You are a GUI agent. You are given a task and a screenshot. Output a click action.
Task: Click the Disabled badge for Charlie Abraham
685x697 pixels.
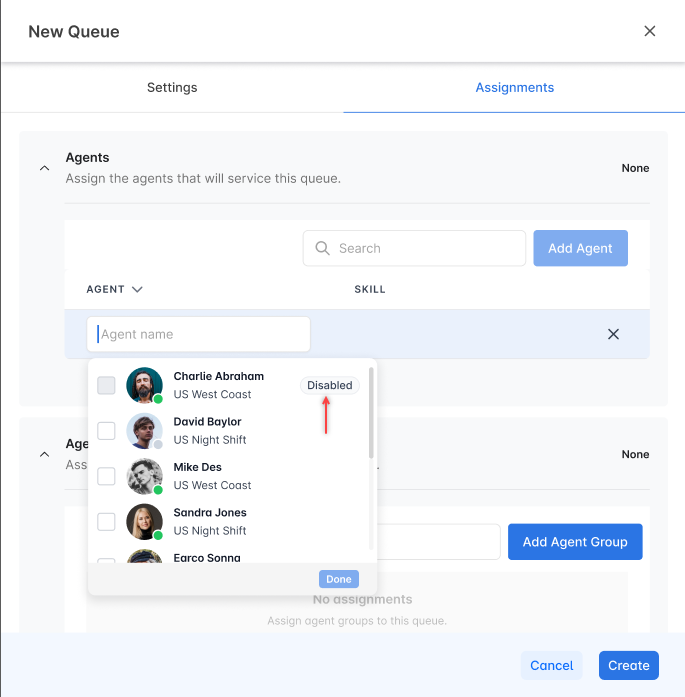pyautogui.click(x=329, y=385)
